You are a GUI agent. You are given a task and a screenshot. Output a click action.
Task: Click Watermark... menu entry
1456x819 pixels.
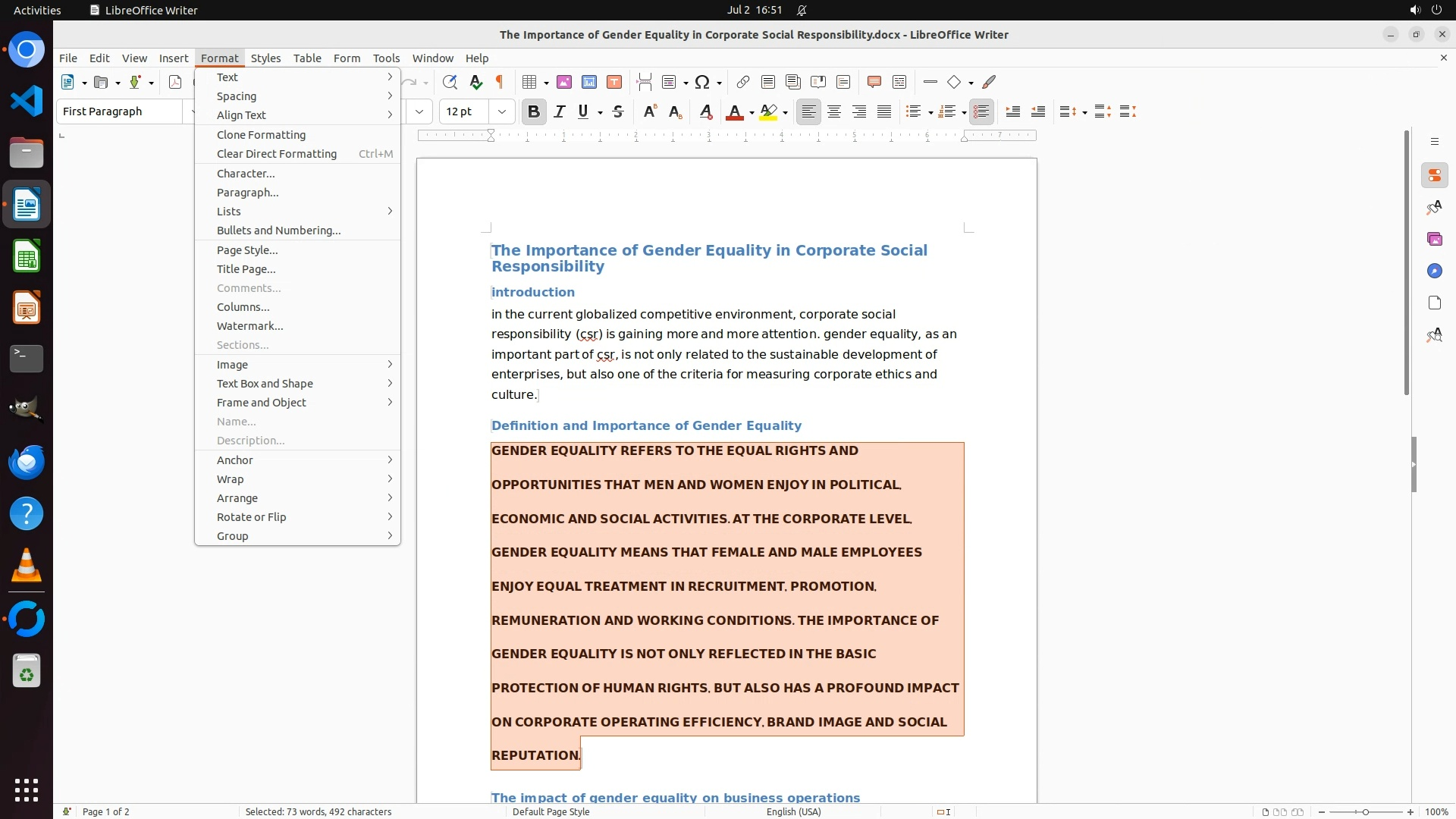coord(250,326)
